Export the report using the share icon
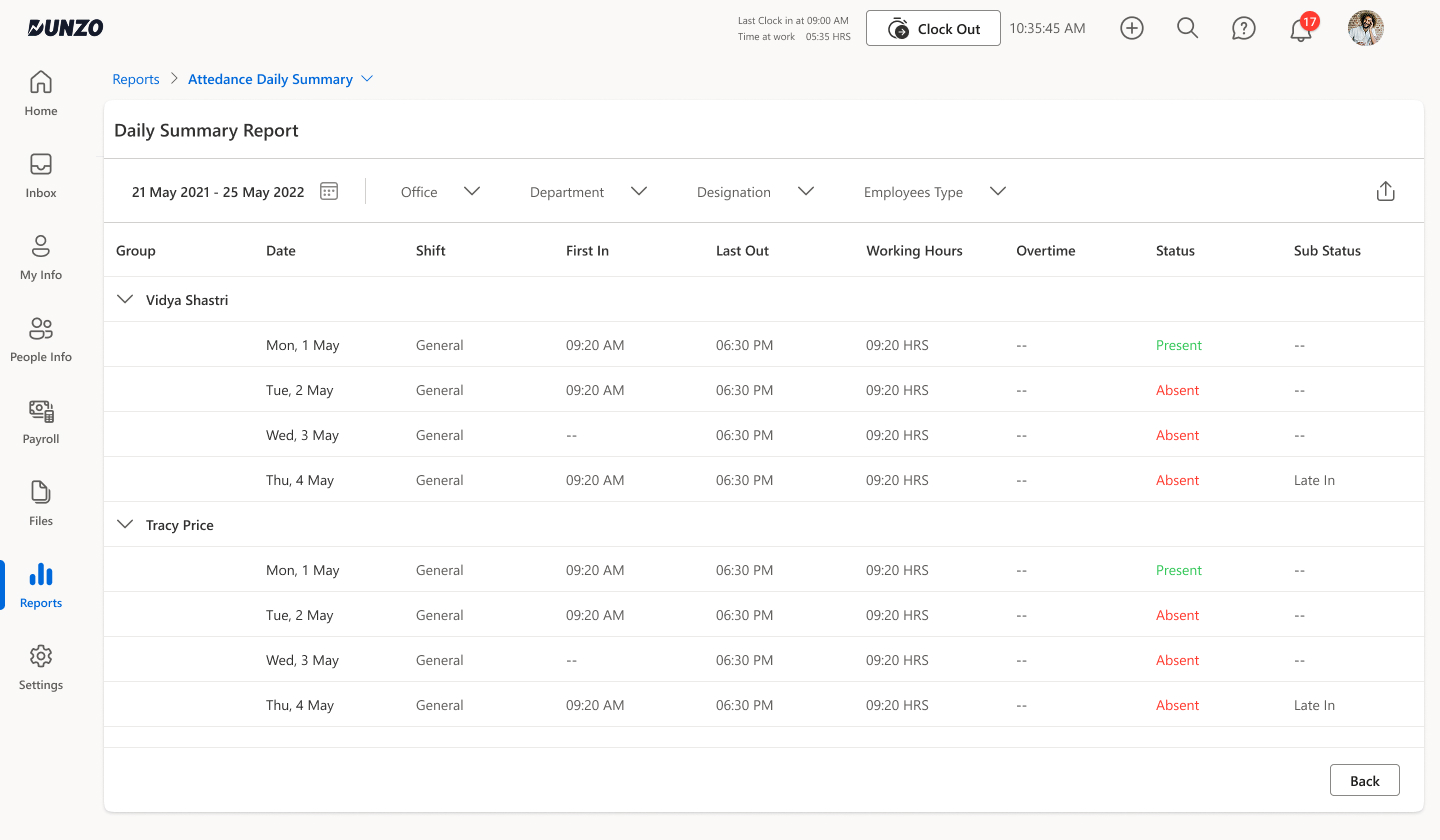1440x840 pixels. pos(1385,190)
